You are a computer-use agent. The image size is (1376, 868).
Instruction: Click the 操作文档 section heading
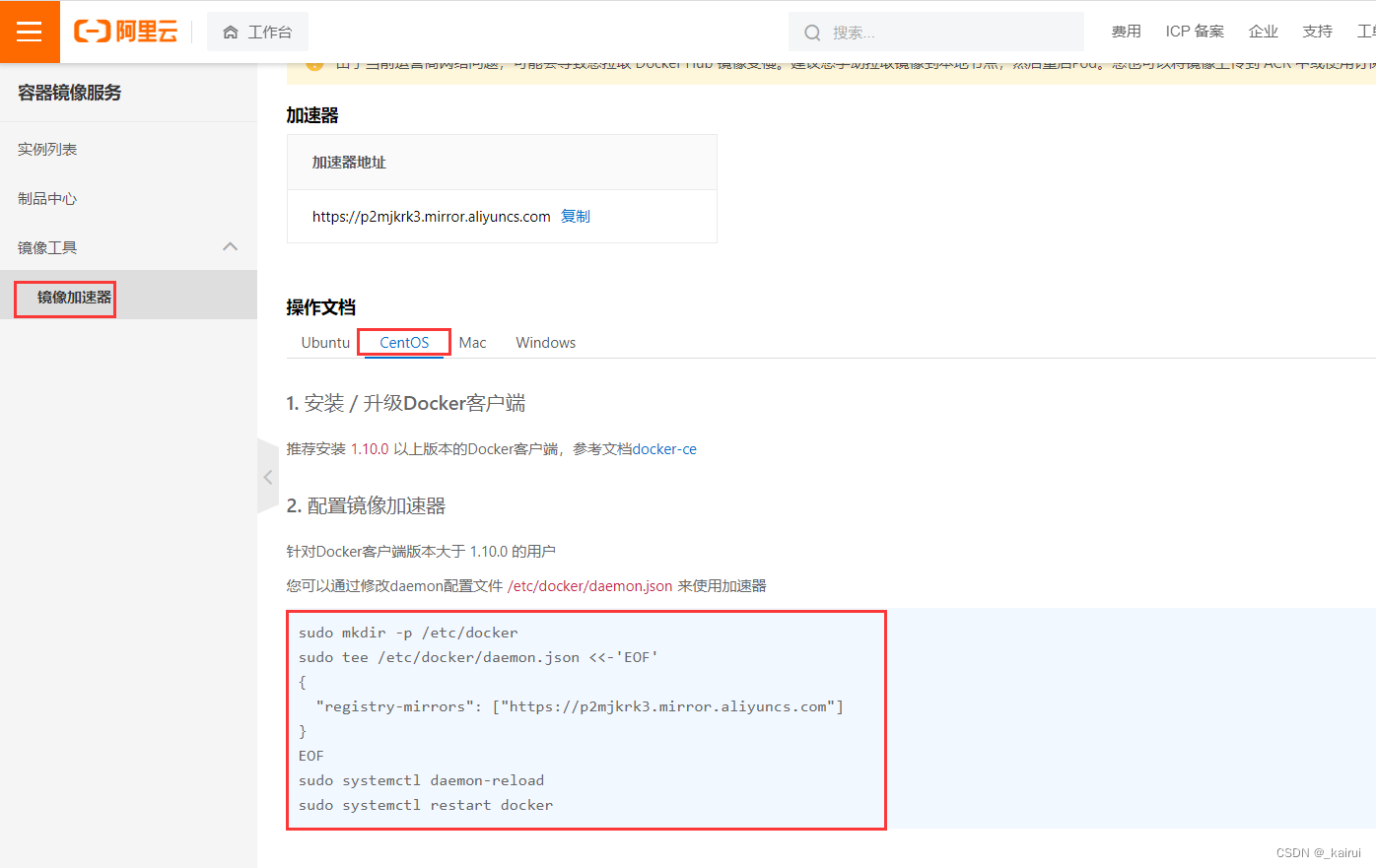321,307
